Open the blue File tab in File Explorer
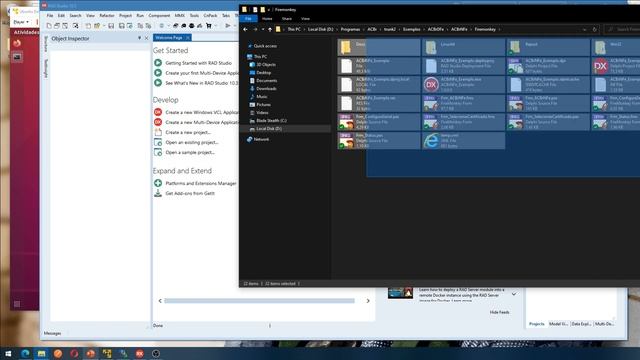This screenshot has height=360, width=640. [x=248, y=19]
